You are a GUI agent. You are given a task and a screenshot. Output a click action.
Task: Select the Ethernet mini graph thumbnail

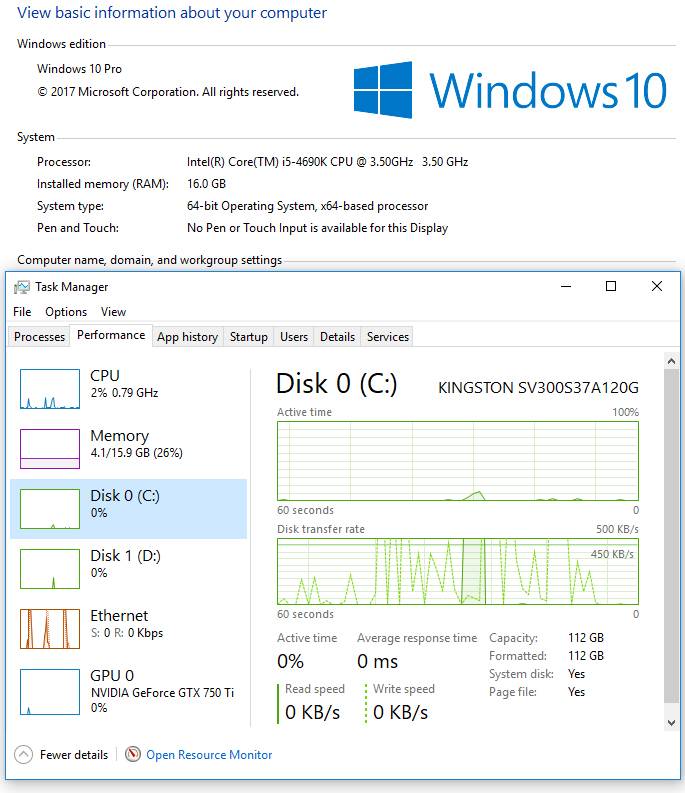(50, 629)
